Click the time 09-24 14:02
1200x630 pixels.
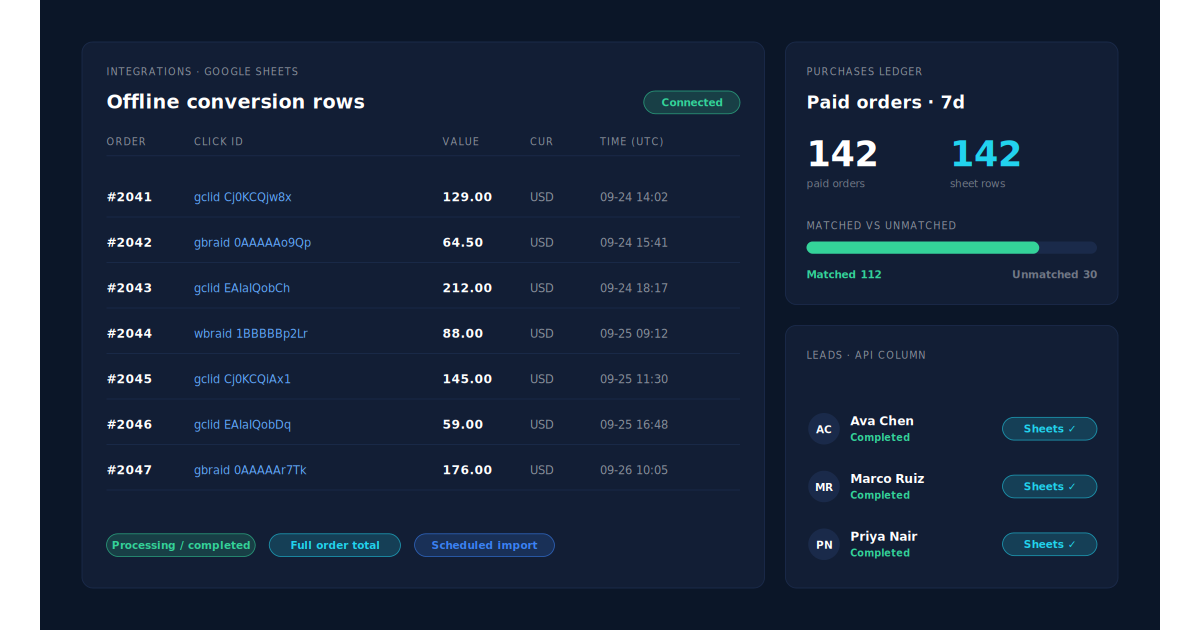634,197
